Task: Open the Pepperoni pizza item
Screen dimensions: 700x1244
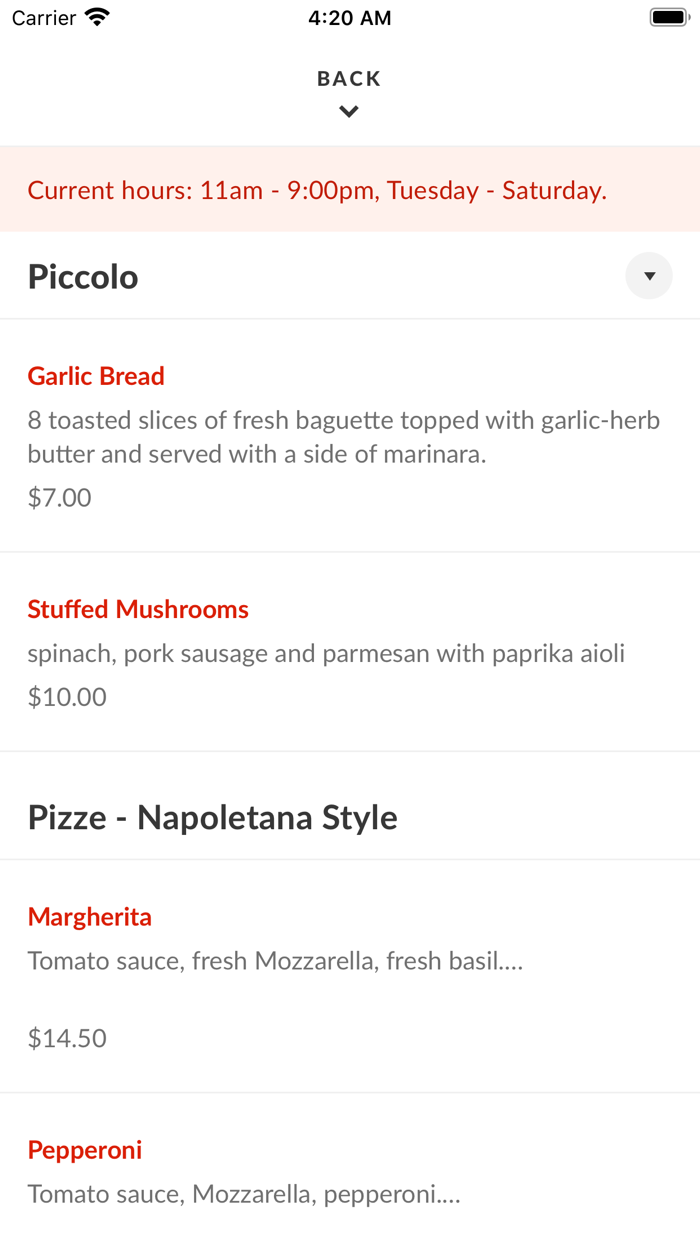Action: (84, 1149)
